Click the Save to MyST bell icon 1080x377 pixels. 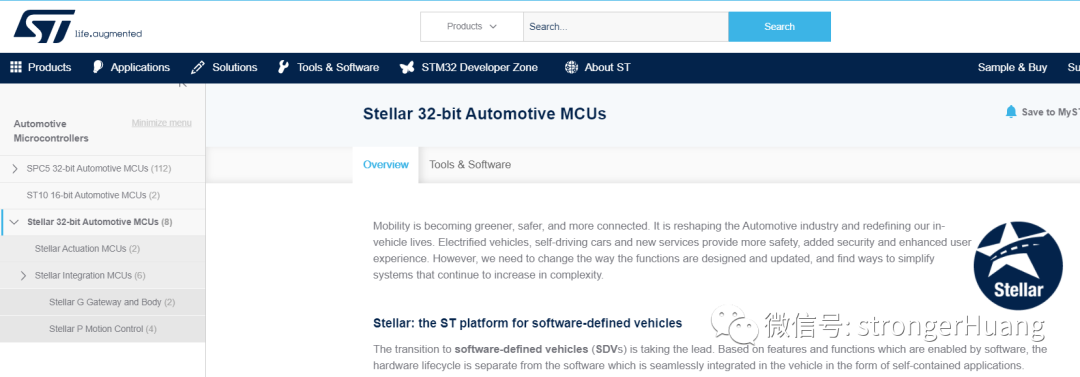coord(1010,112)
